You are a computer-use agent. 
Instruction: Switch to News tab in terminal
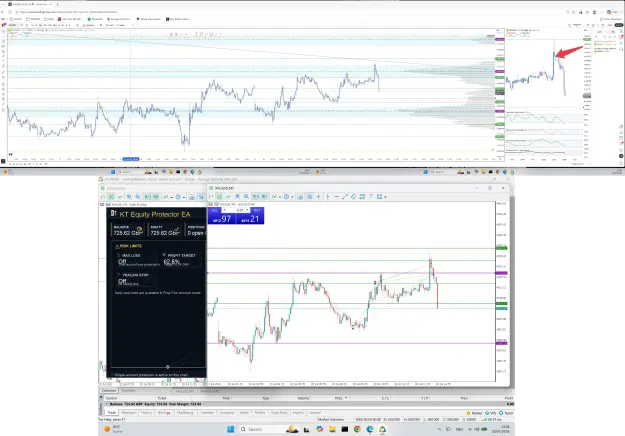[164, 412]
